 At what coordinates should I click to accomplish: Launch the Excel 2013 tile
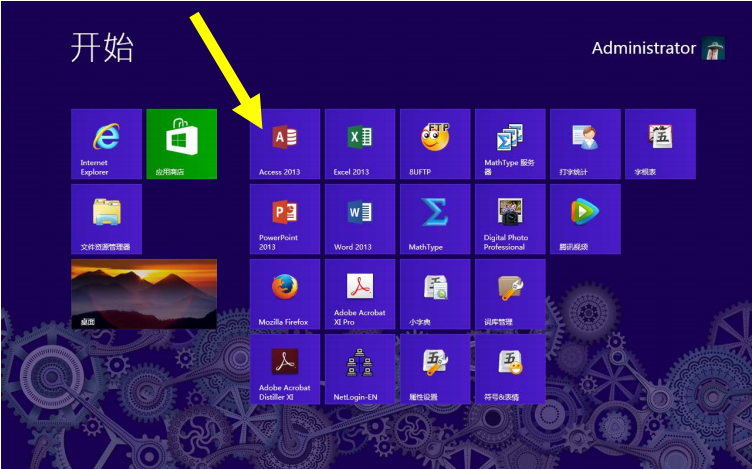tap(360, 144)
